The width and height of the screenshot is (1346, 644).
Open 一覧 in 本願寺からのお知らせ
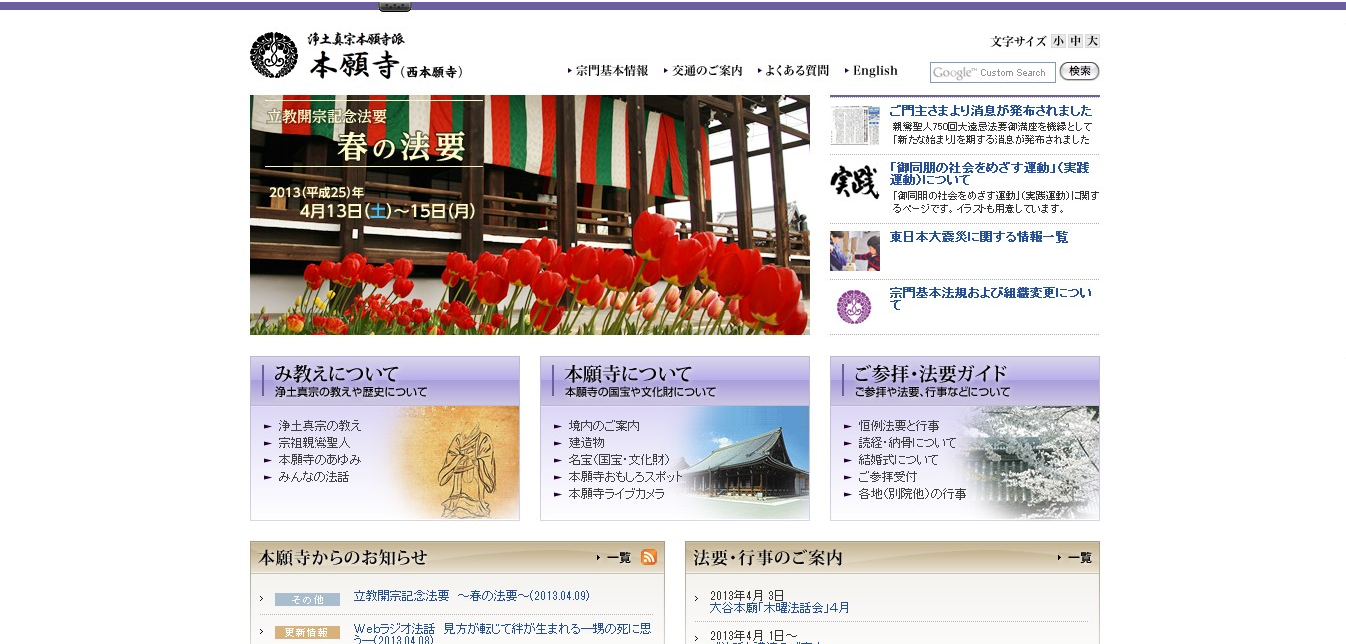pos(618,558)
